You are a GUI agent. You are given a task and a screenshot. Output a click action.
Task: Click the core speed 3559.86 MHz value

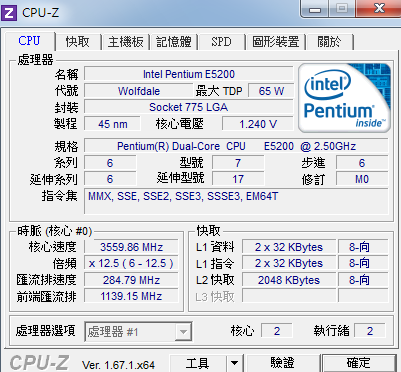tap(131, 247)
